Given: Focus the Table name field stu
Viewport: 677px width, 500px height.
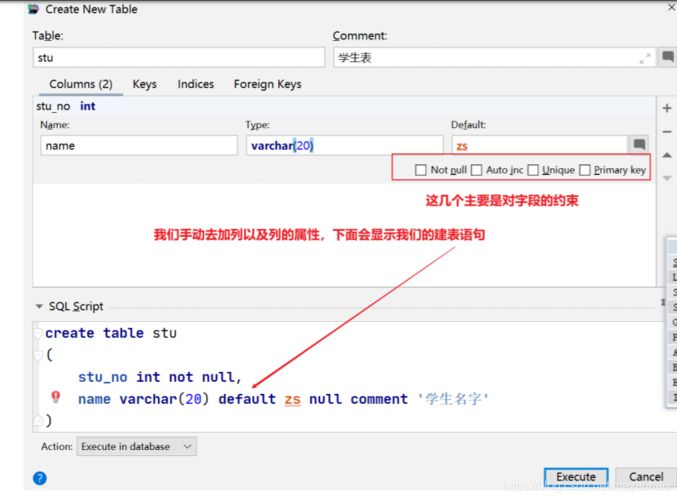Looking at the screenshot, I should (179, 57).
